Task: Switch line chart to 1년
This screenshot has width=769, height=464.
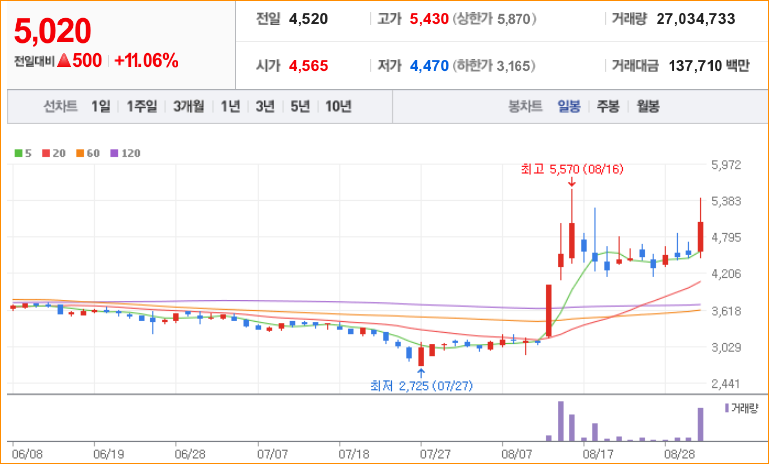Action: [x=230, y=106]
